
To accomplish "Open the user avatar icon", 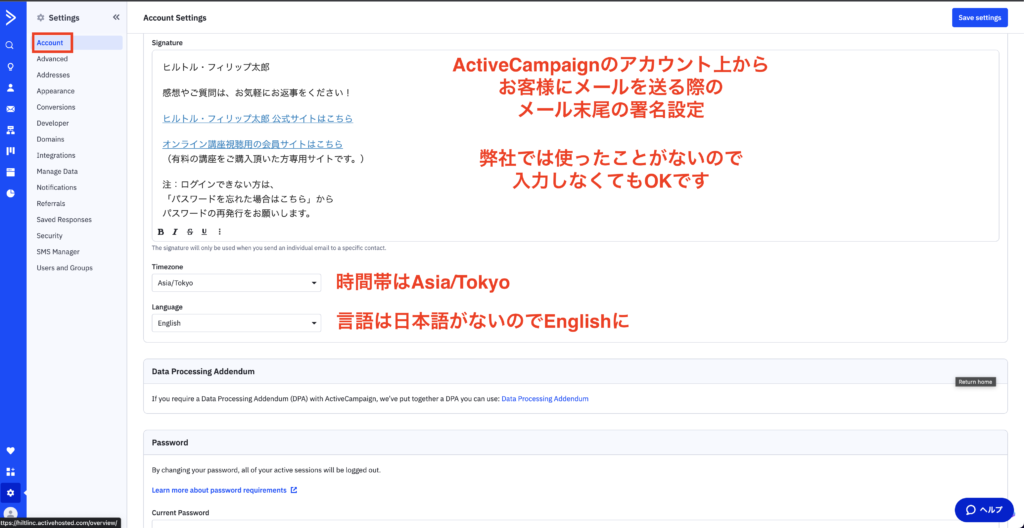I will pyautogui.click(x=10, y=513).
